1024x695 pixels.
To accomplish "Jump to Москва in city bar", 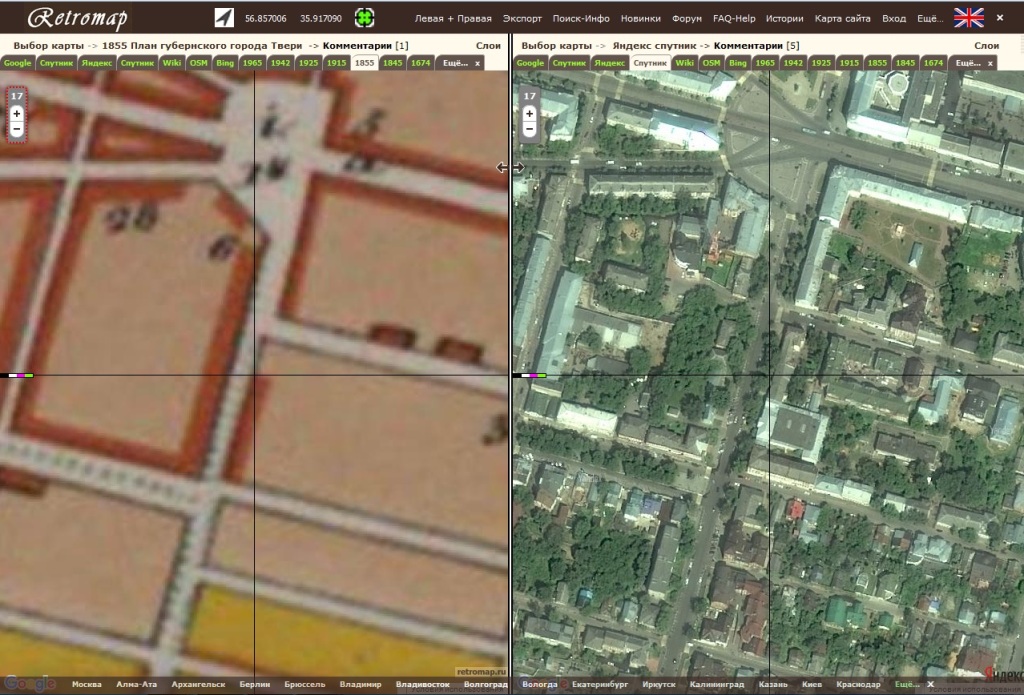I will 87,684.
